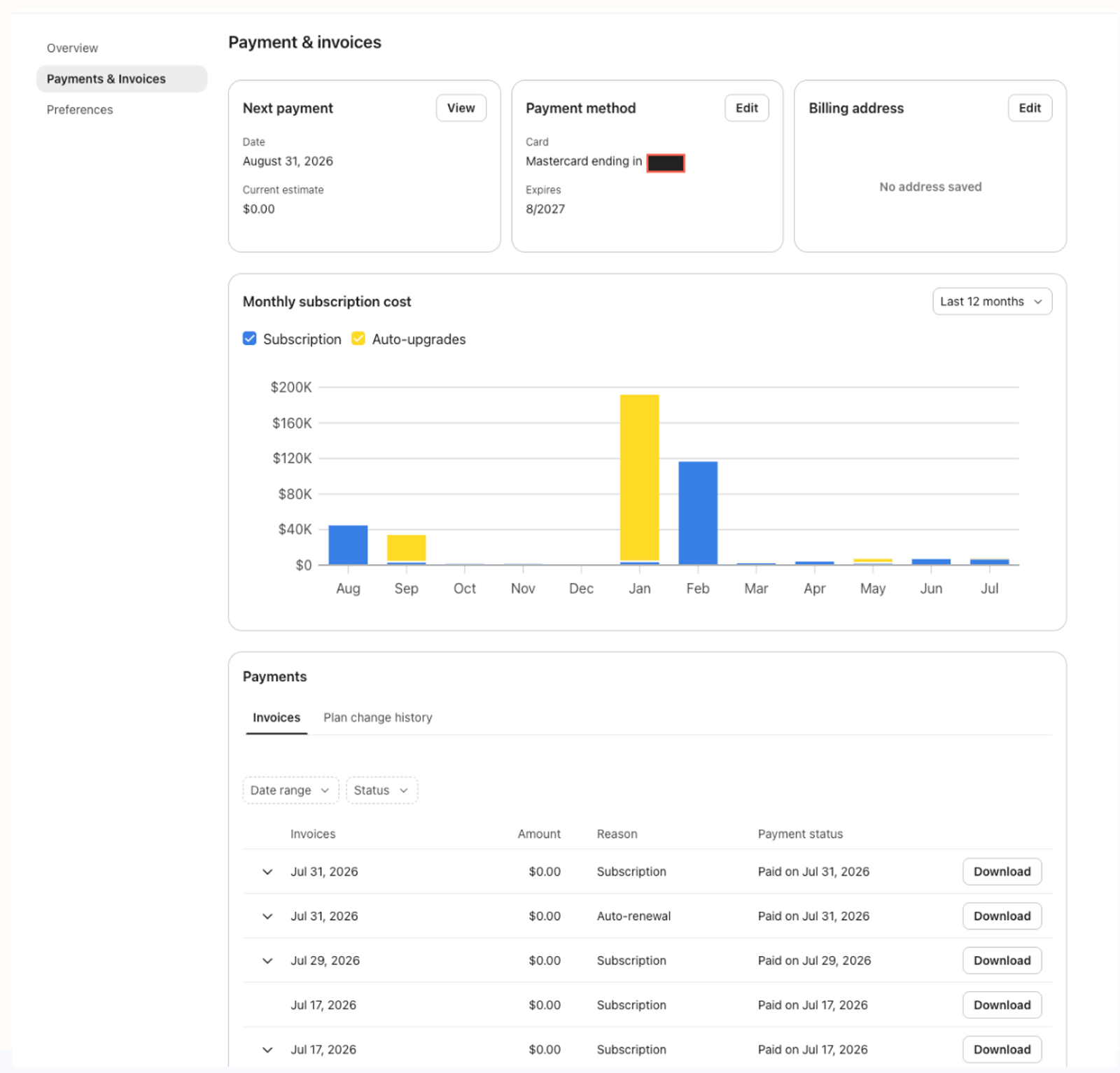Click 'No address saved' text
The height and width of the screenshot is (1073, 1120).
(x=930, y=187)
